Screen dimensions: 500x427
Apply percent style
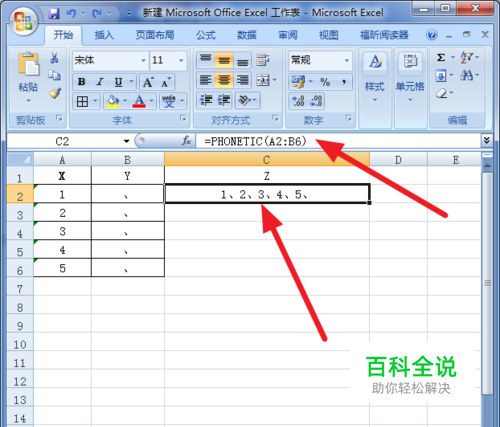pos(325,82)
